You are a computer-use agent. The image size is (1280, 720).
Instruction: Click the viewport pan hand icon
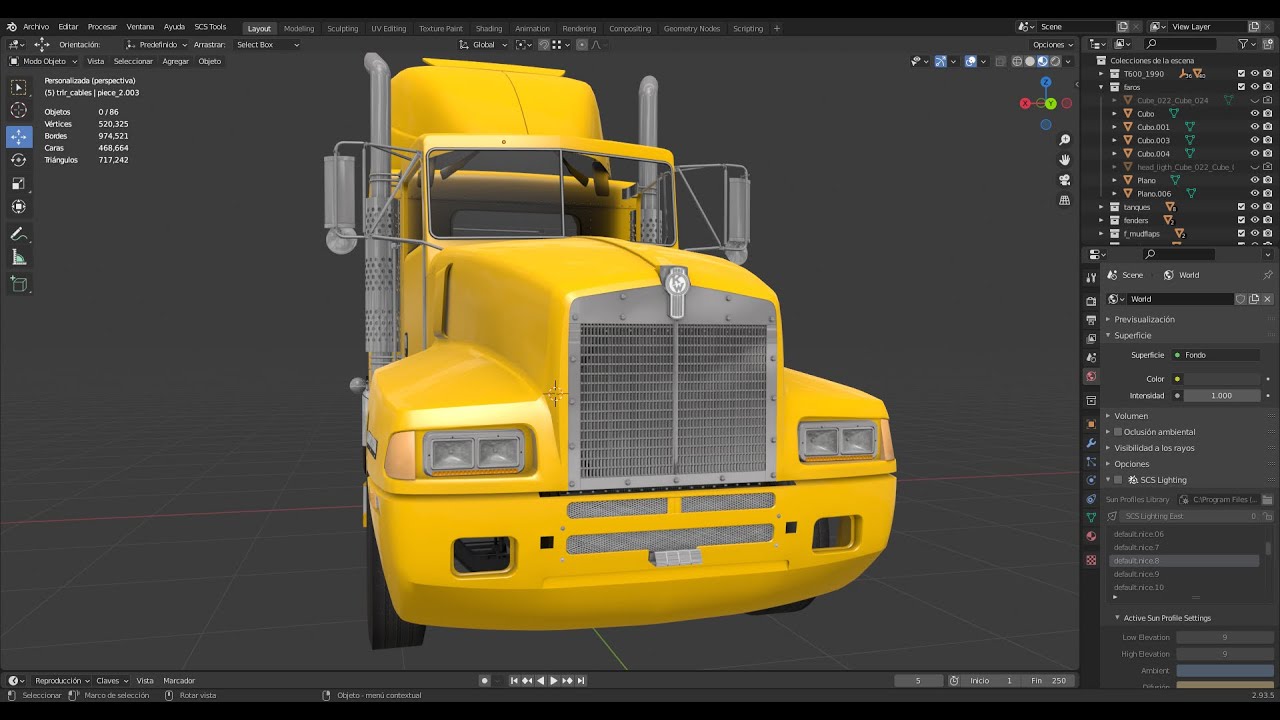pyautogui.click(x=1065, y=160)
